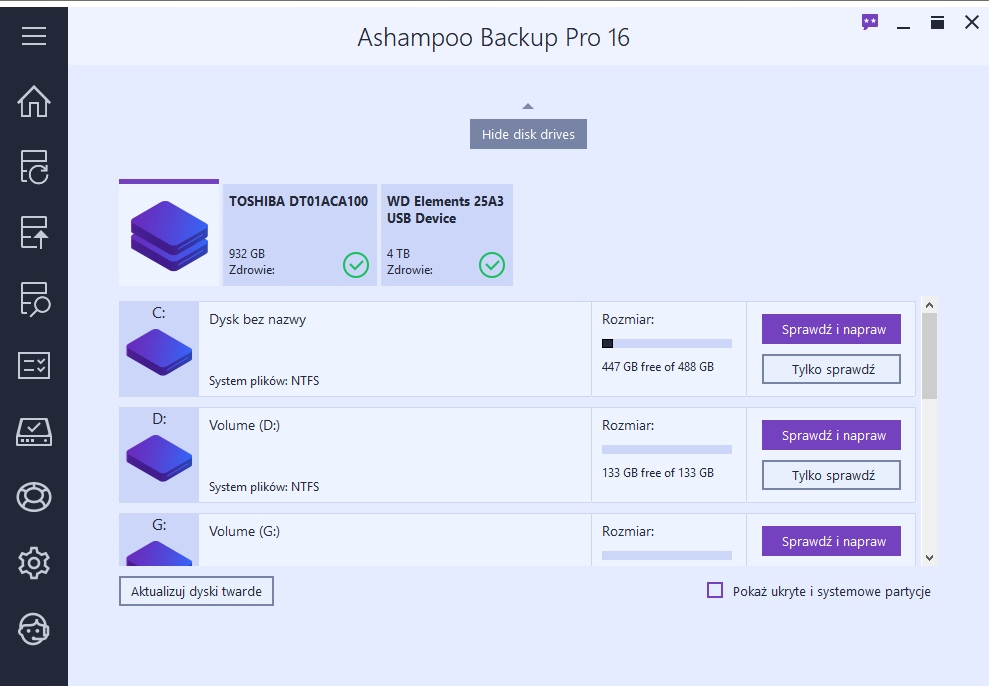Open the support agent icon

click(x=34, y=629)
